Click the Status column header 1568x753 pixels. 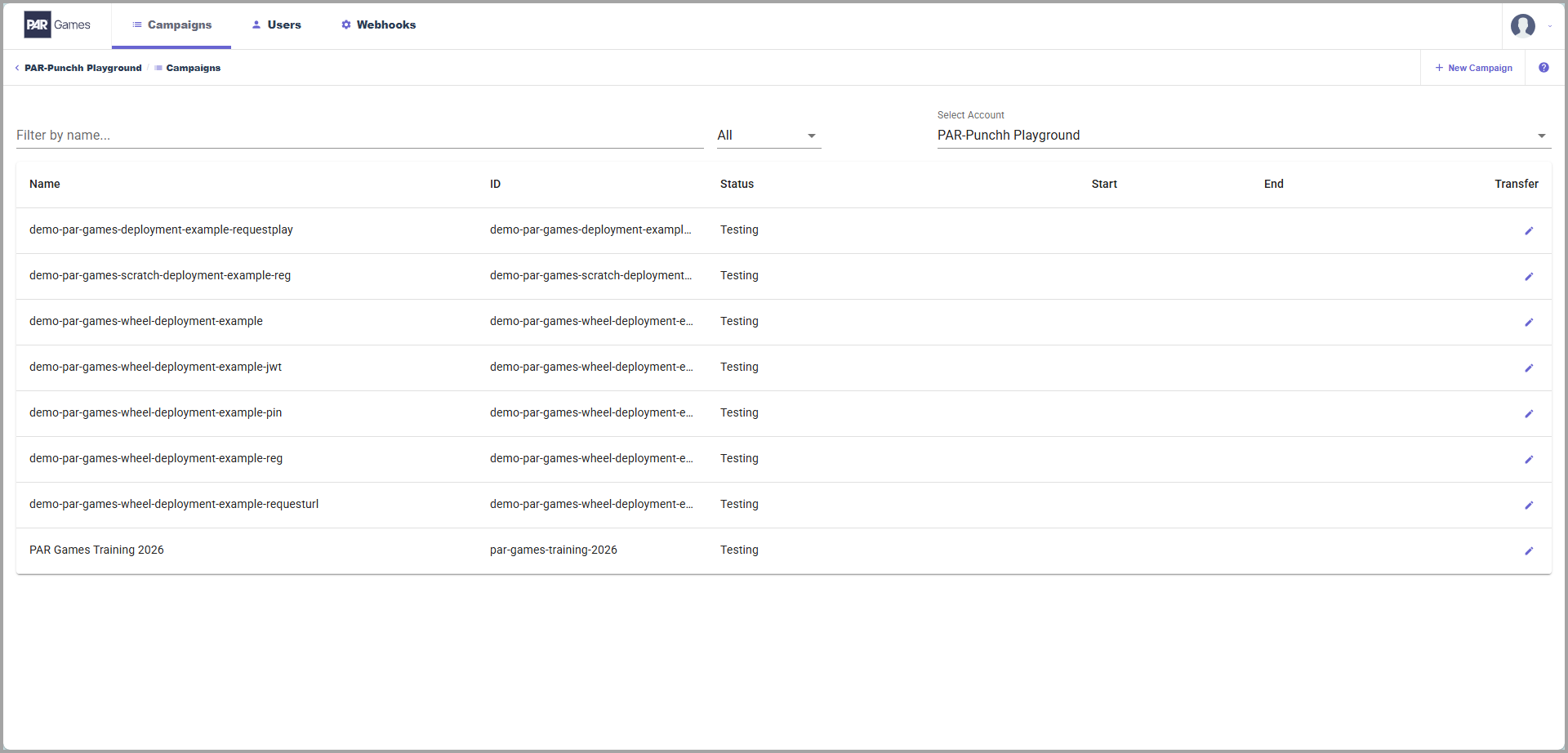point(737,184)
